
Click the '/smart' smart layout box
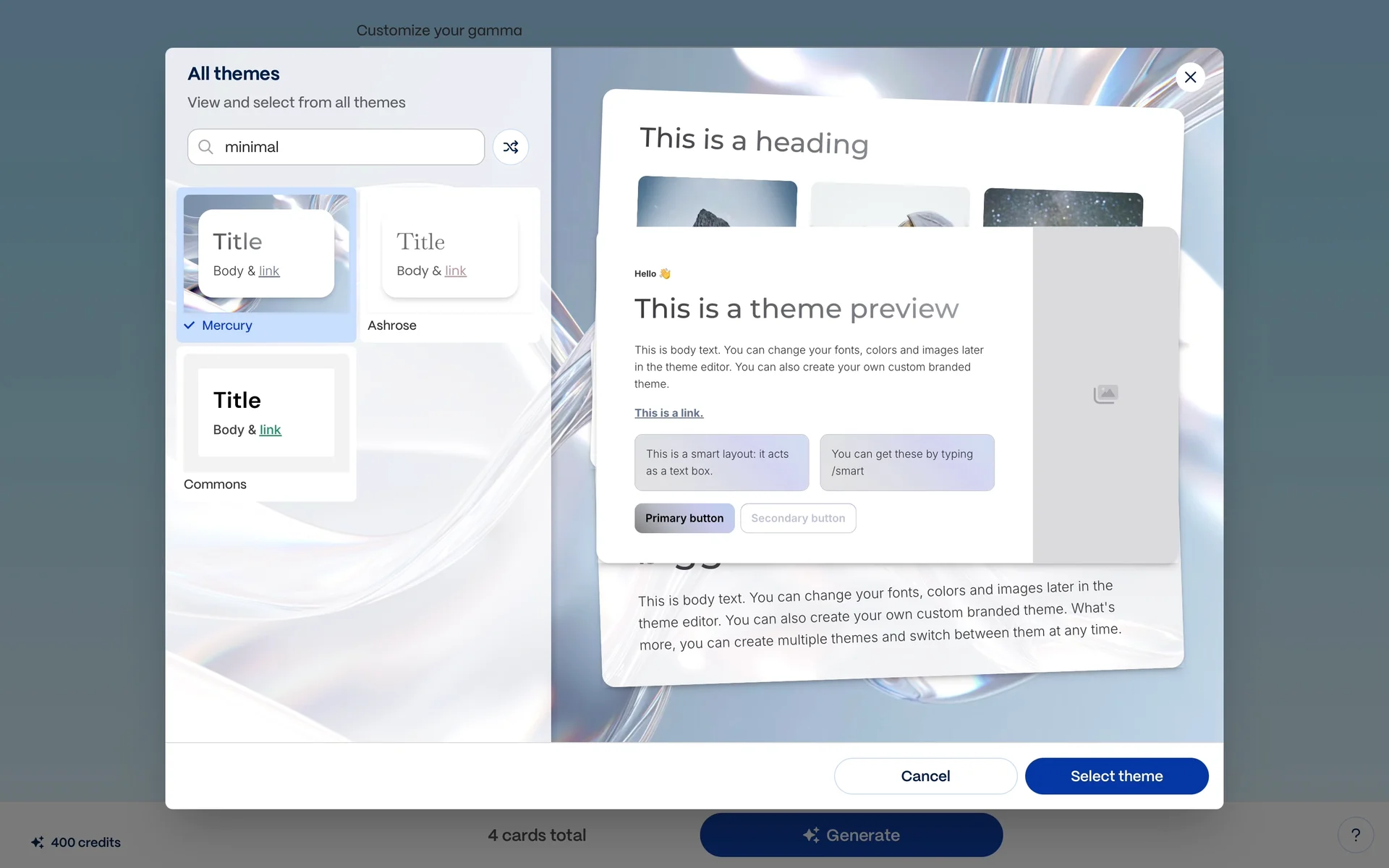[906, 462]
